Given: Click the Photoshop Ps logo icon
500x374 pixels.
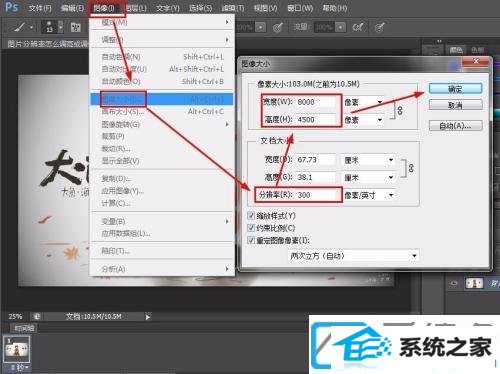Looking at the screenshot, I should pyautogui.click(x=12, y=7).
